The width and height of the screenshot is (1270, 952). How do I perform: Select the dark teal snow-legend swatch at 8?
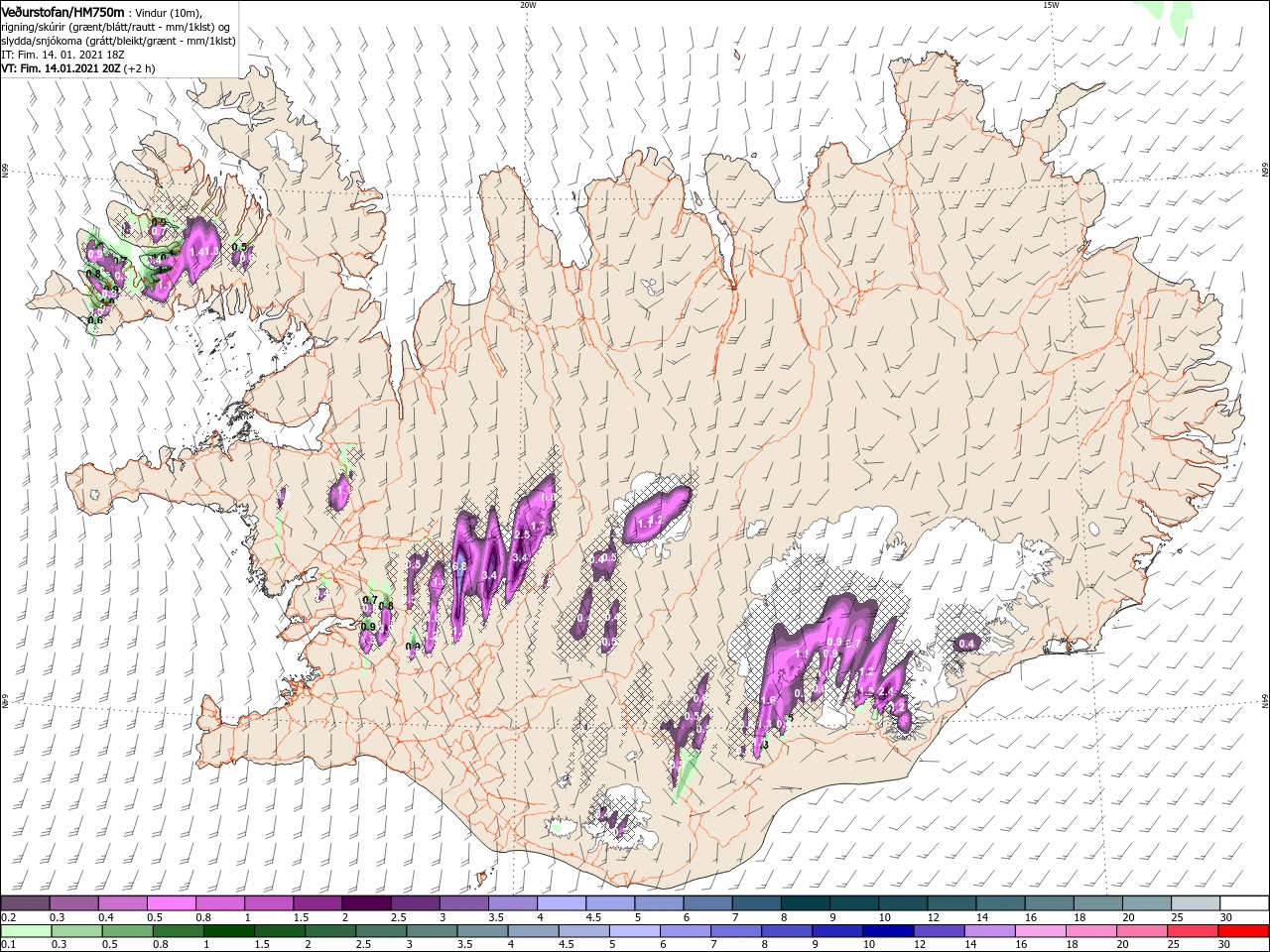[805, 903]
